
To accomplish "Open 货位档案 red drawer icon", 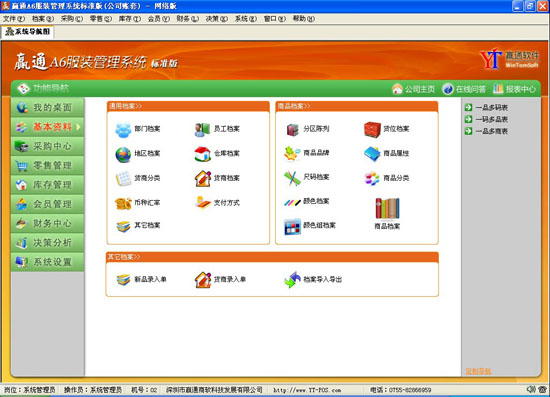I will pyautogui.click(x=372, y=129).
